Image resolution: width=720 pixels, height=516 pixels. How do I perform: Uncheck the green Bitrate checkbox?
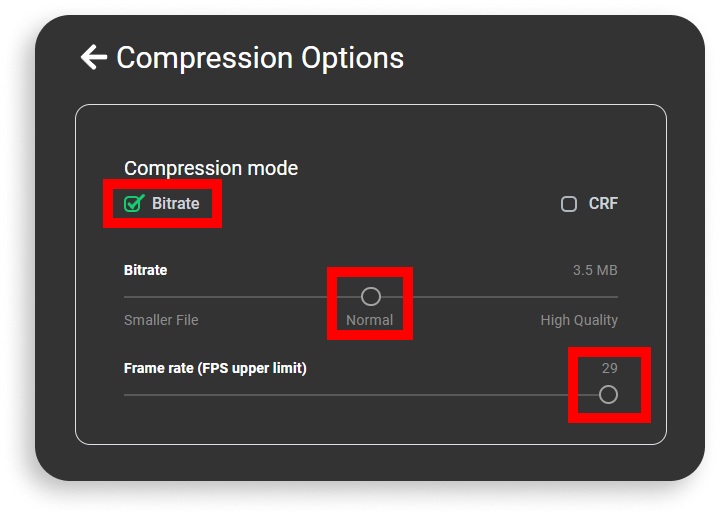click(134, 203)
